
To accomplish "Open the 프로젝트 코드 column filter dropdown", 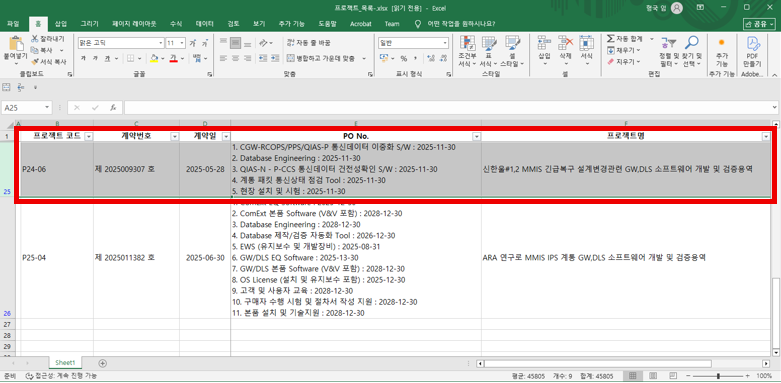I will click(89, 136).
